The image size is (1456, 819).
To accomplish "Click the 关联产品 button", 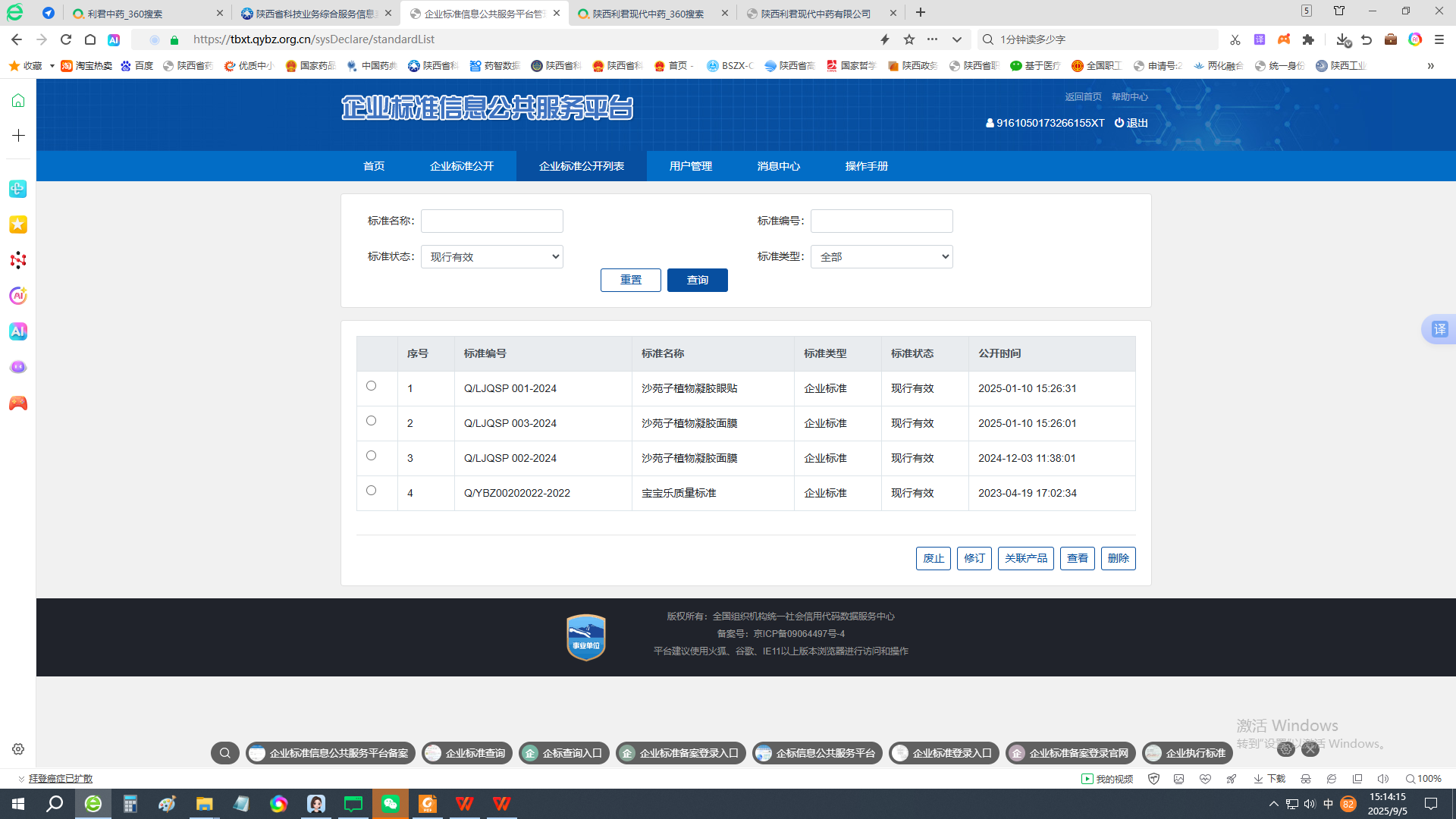I will coord(1025,559).
